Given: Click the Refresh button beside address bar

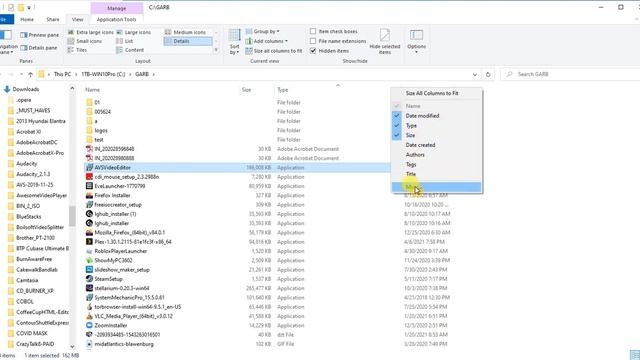Looking at the screenshot, I should pos(488,74).
